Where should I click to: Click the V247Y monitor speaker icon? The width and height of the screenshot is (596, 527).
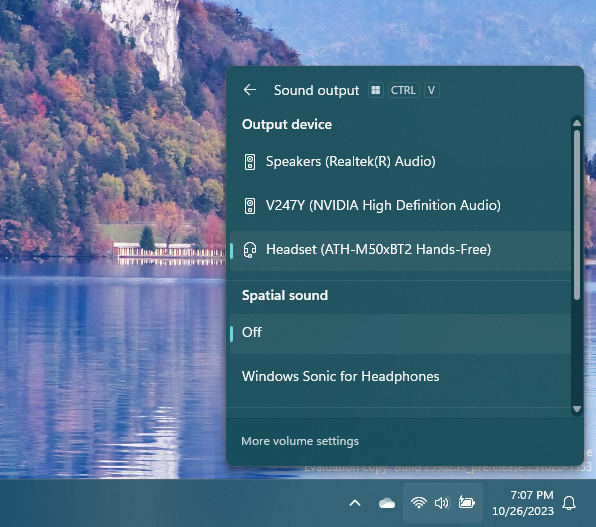click(x=250, y=206)
